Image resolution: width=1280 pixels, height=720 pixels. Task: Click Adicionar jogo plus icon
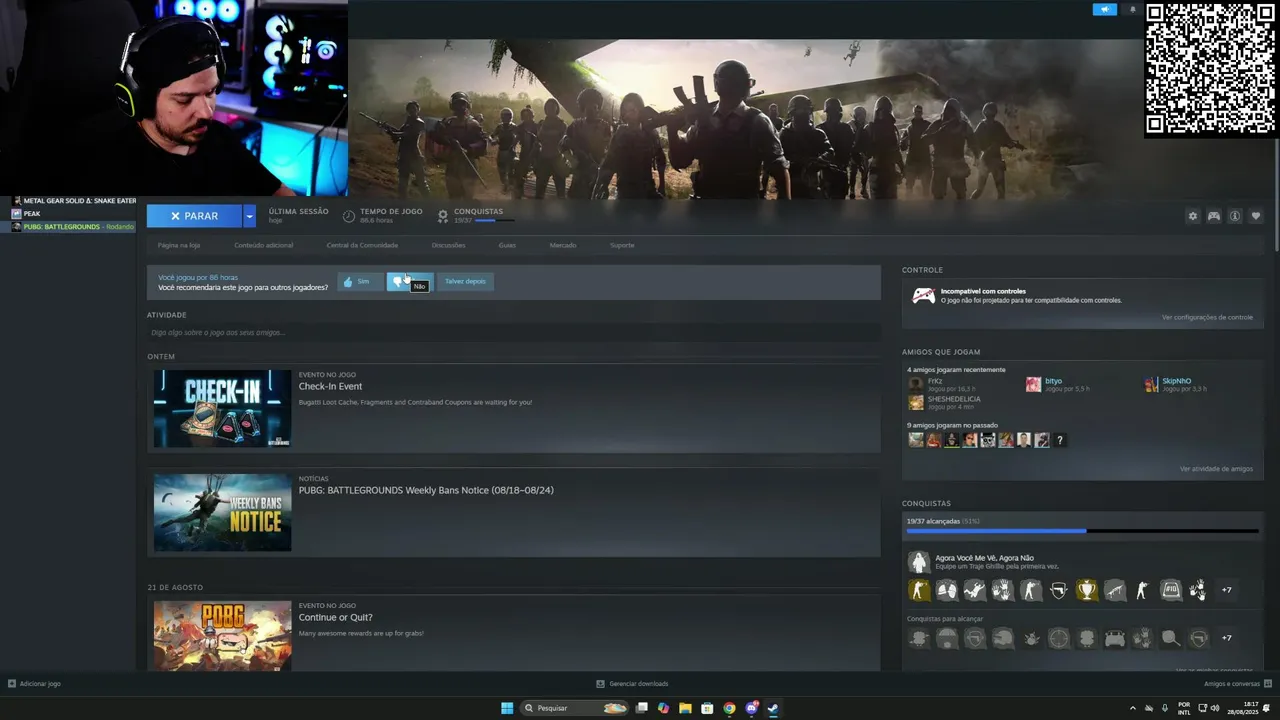[x=12, y=684]
